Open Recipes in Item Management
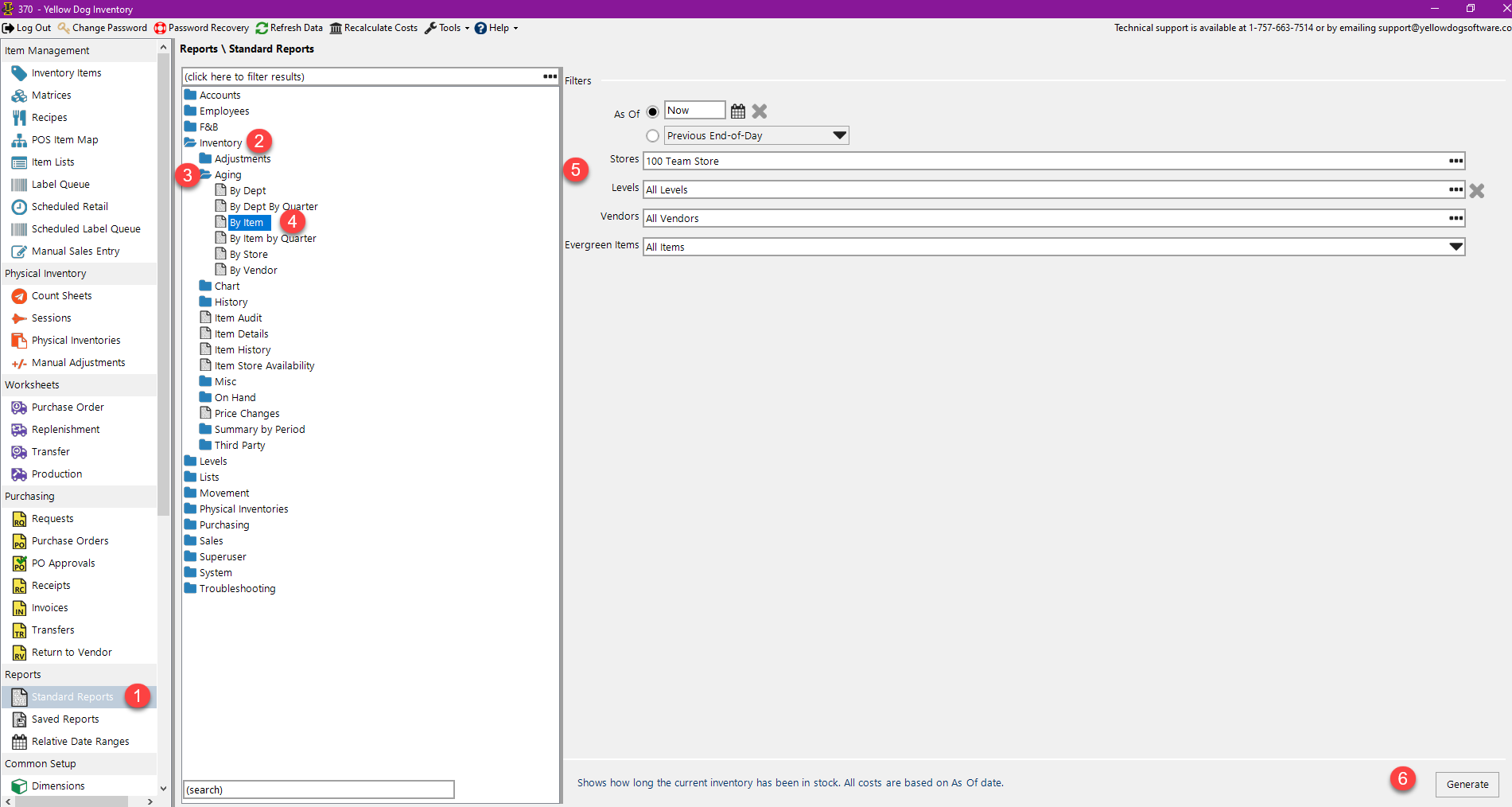 click(x=49, y=118)
